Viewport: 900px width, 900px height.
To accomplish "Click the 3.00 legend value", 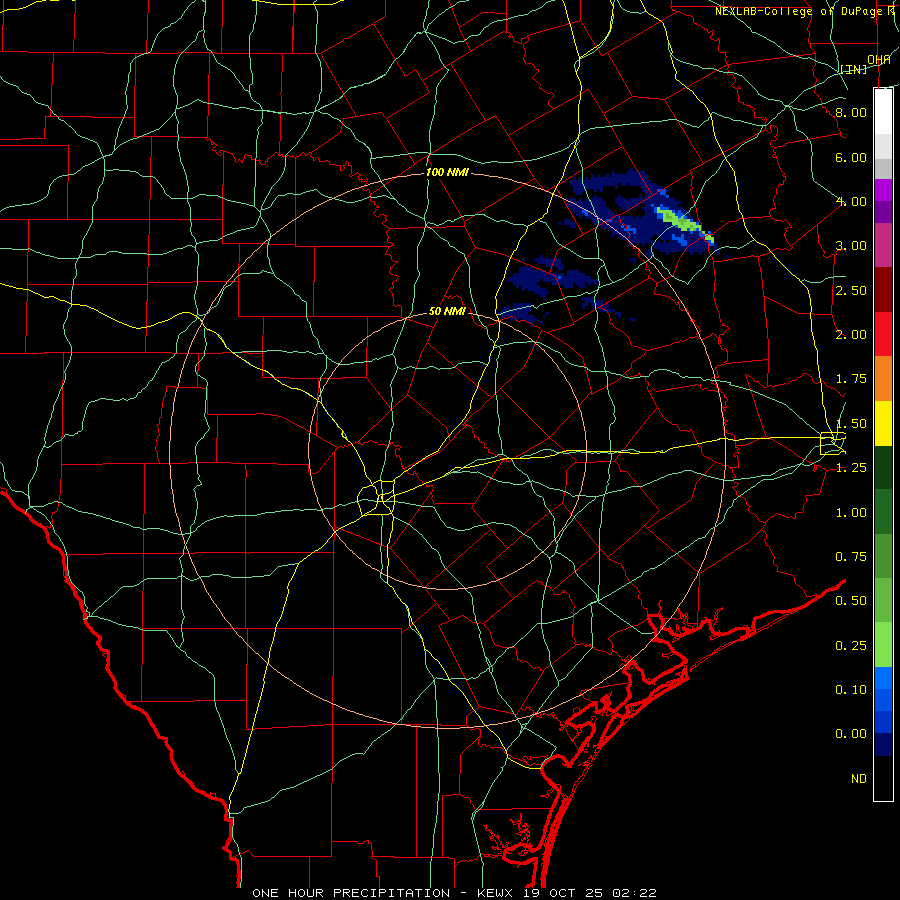I will [x=851, y=246].
